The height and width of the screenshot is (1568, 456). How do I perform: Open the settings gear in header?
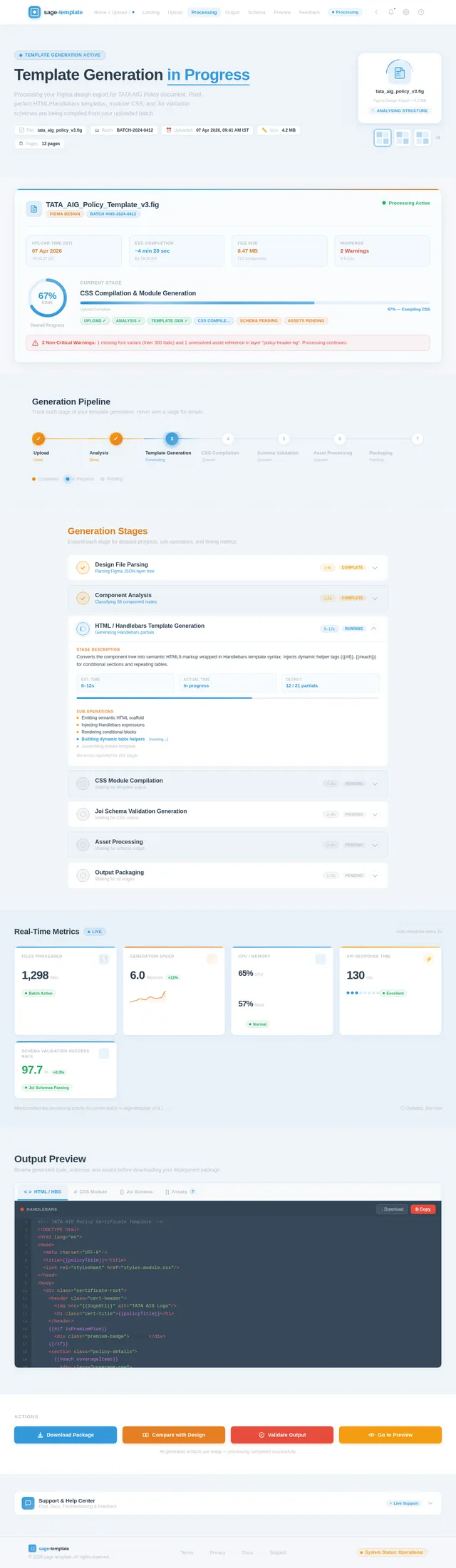(406, 12)
